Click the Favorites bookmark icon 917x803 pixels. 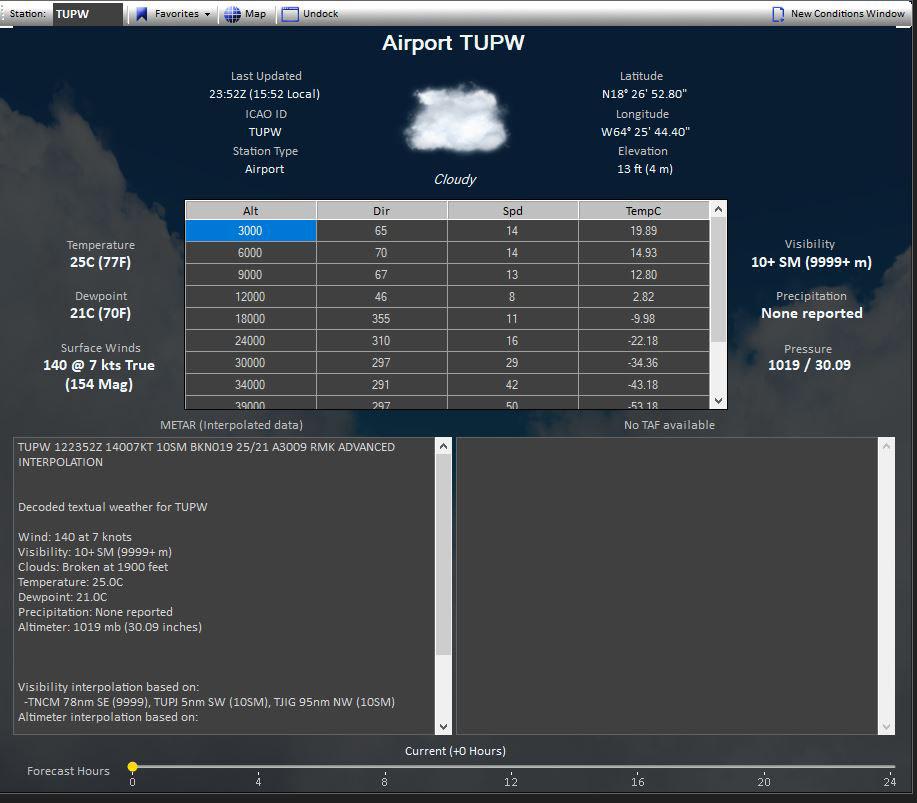pos(142,13)
